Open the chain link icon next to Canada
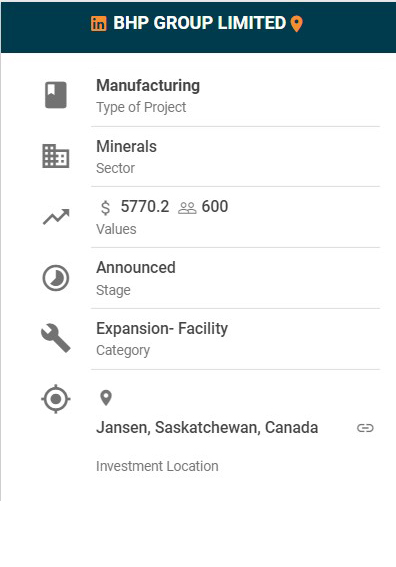This screenshot has height=567, width=396. tap(365, 428)
